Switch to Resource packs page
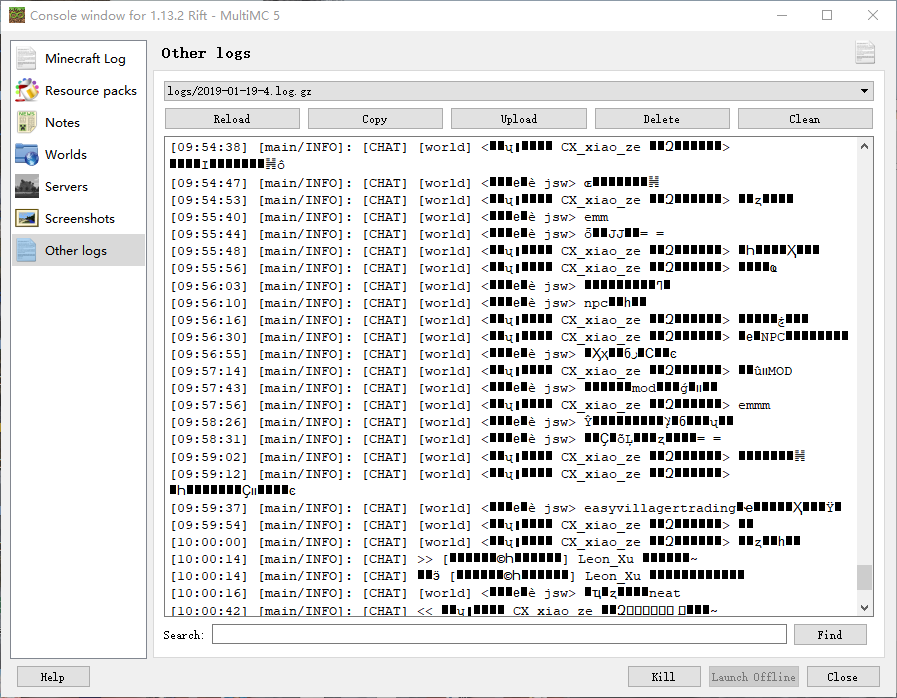This screenshot has height=698, width=897. tap(78, 90)
